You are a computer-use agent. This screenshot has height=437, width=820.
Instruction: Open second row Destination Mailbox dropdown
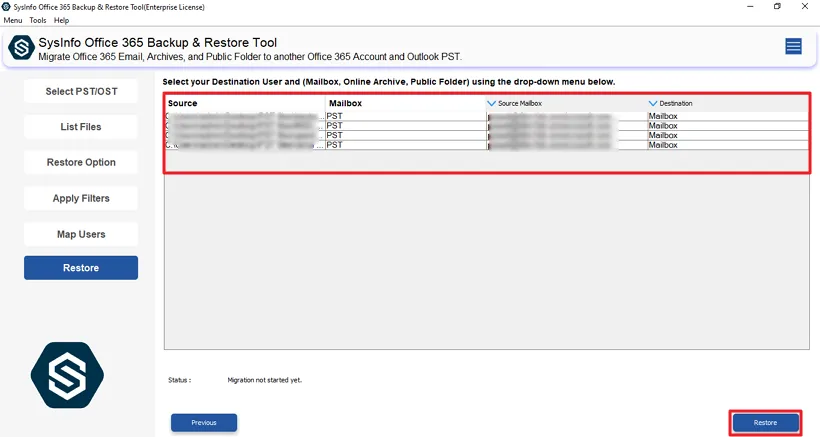[x=728, y=125]
